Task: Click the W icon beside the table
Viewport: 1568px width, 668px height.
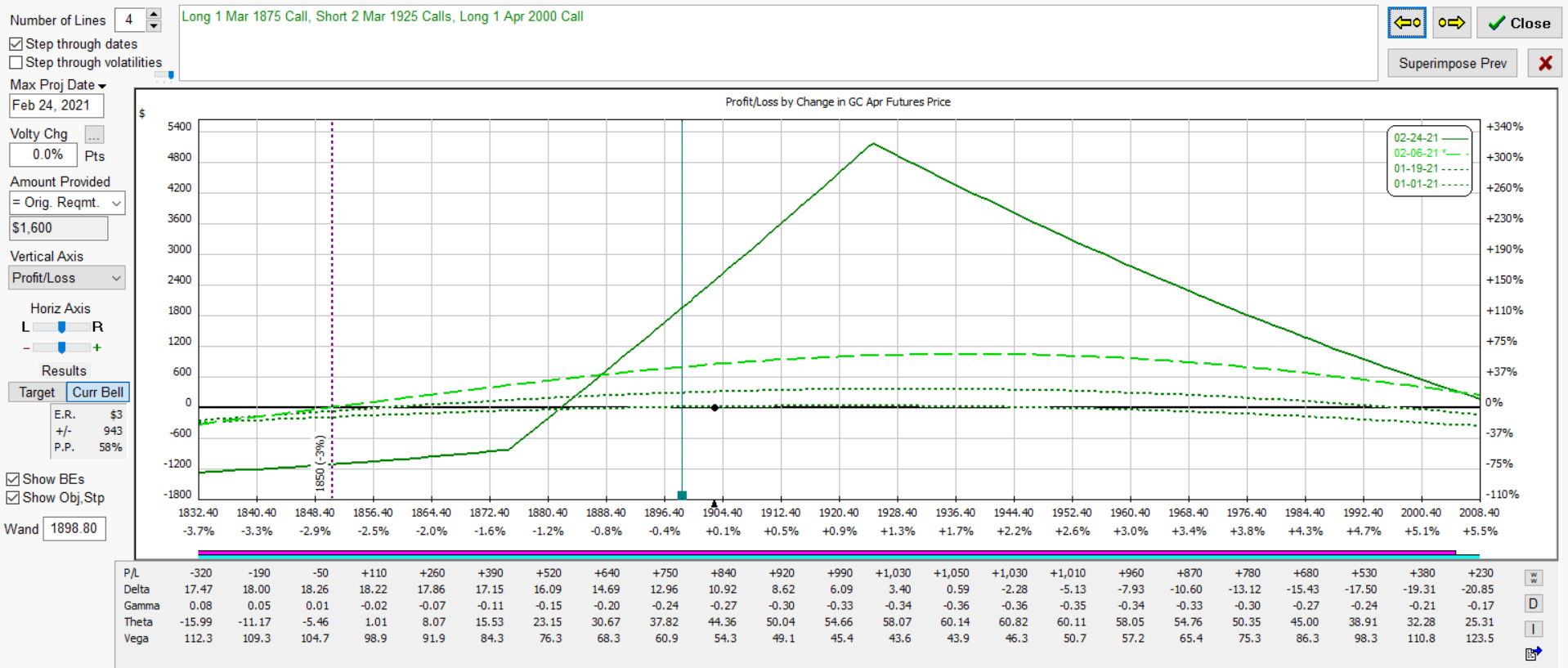Action: (x=1533, y=578)
